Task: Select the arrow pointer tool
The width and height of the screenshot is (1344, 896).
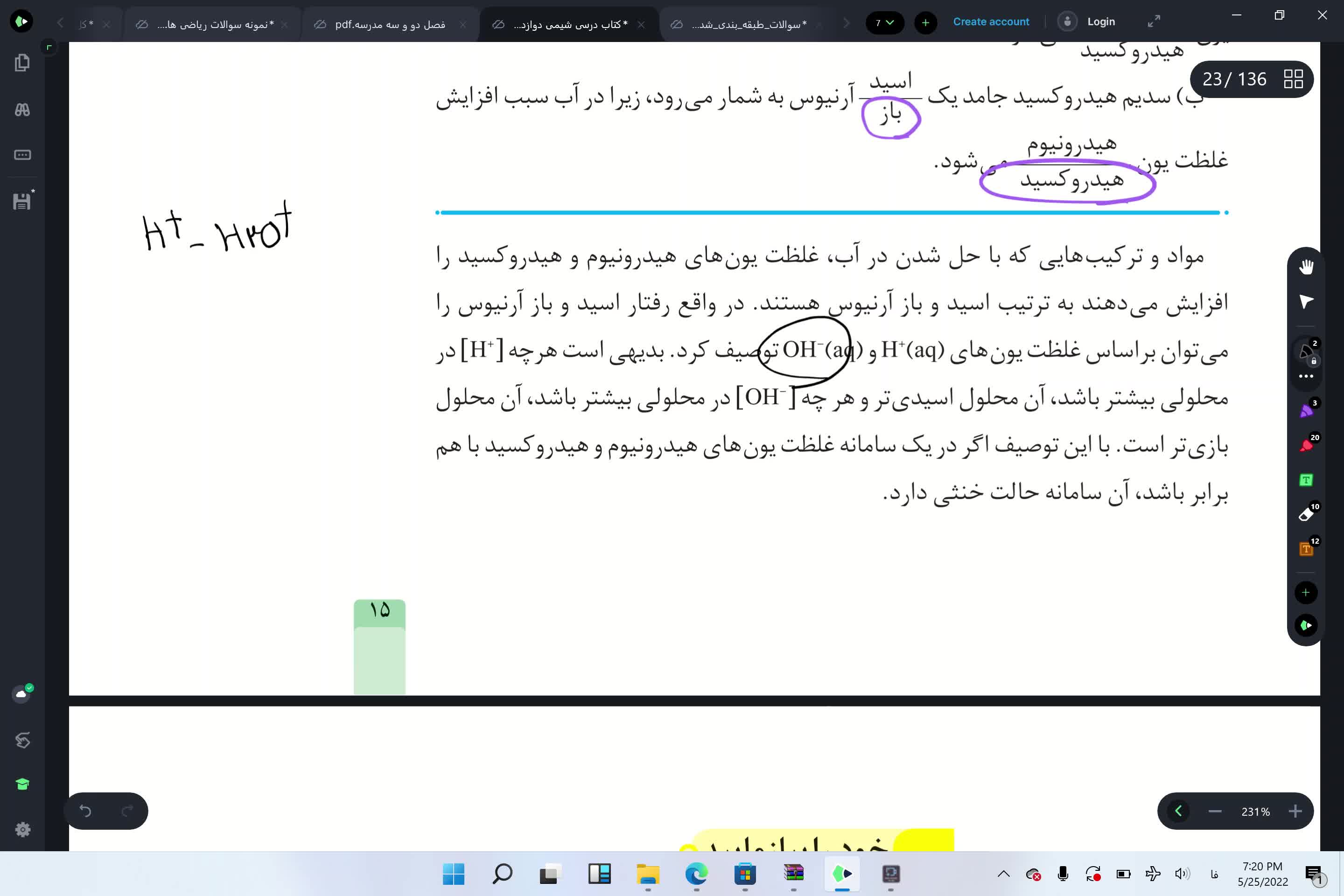Action: click(x=1306, y=301)
